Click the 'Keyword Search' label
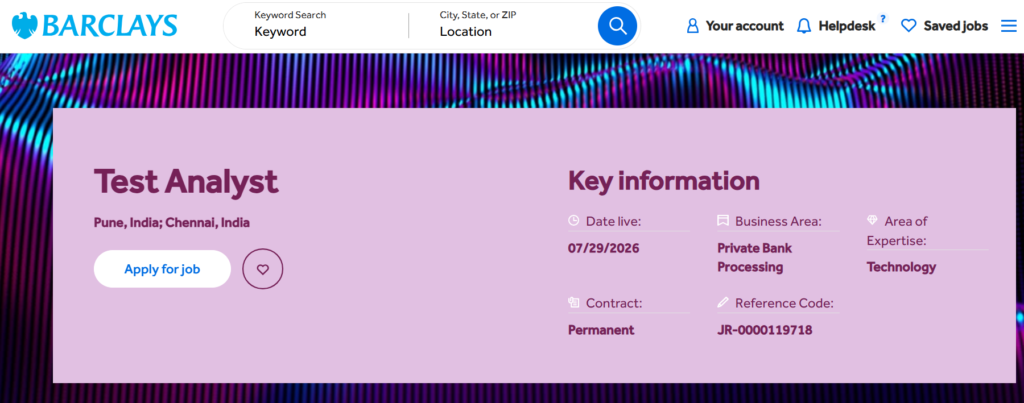 coord(290,14)
